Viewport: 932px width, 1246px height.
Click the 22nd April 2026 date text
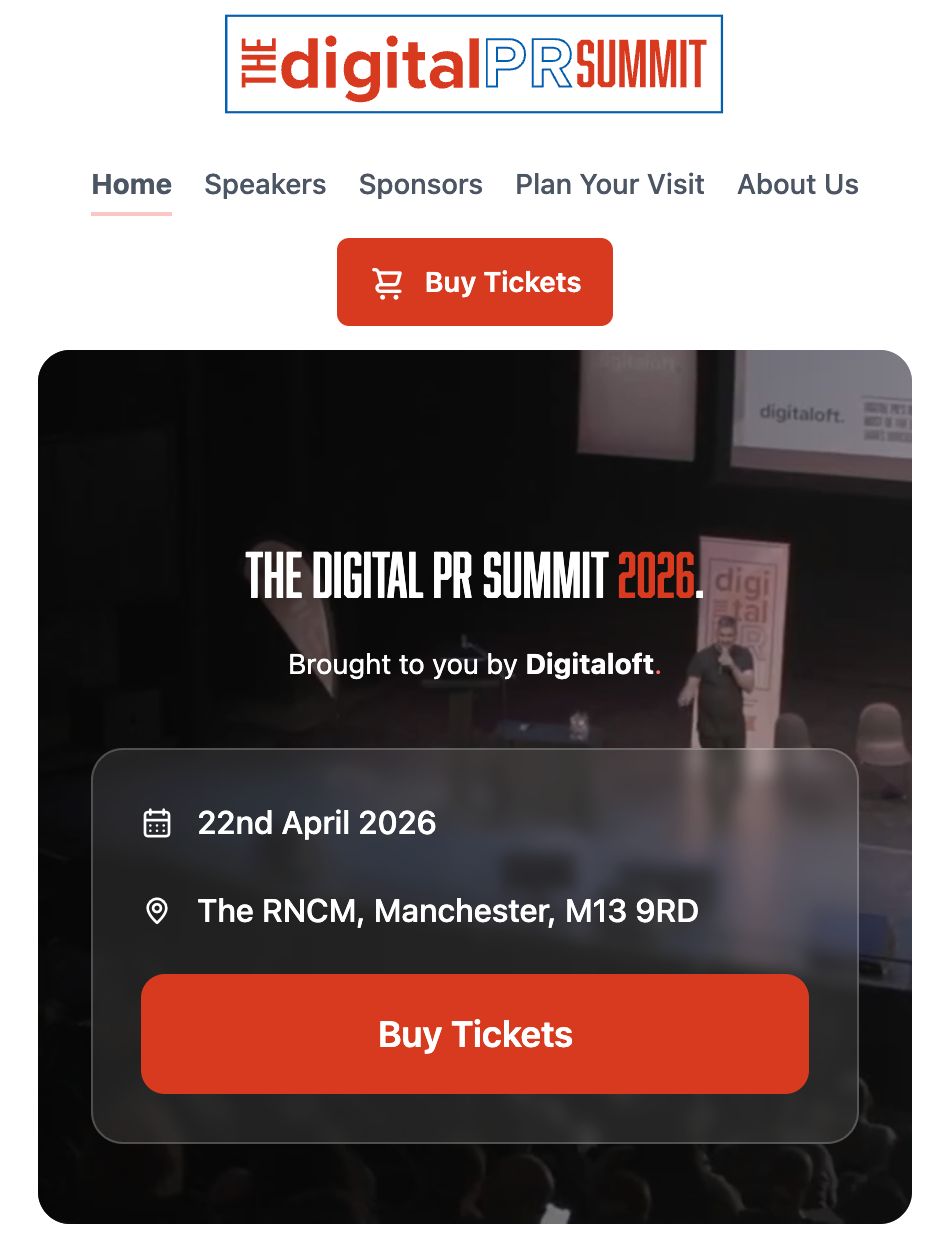pos(317,823)
